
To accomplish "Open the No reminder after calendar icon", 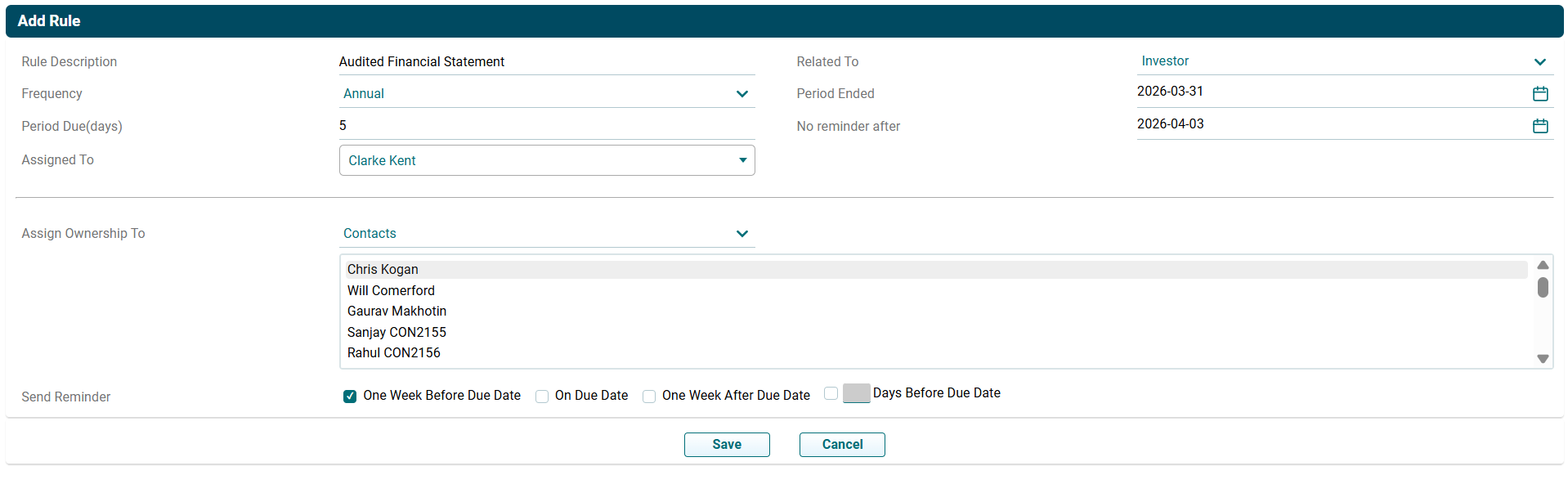I will click(1539, 126).
